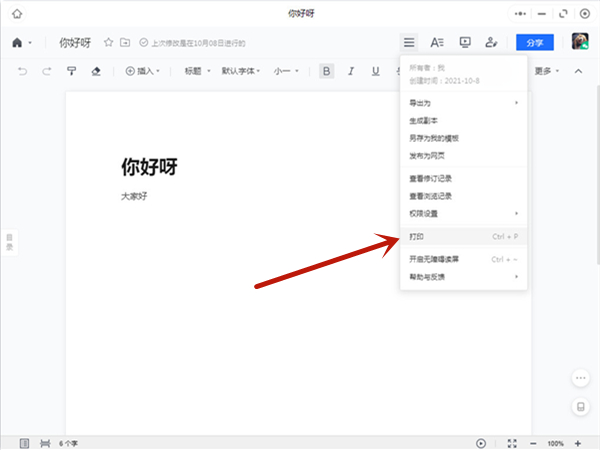600x450 pixels.
Task: Toggle the hamburger document menu
Action: 409,42
